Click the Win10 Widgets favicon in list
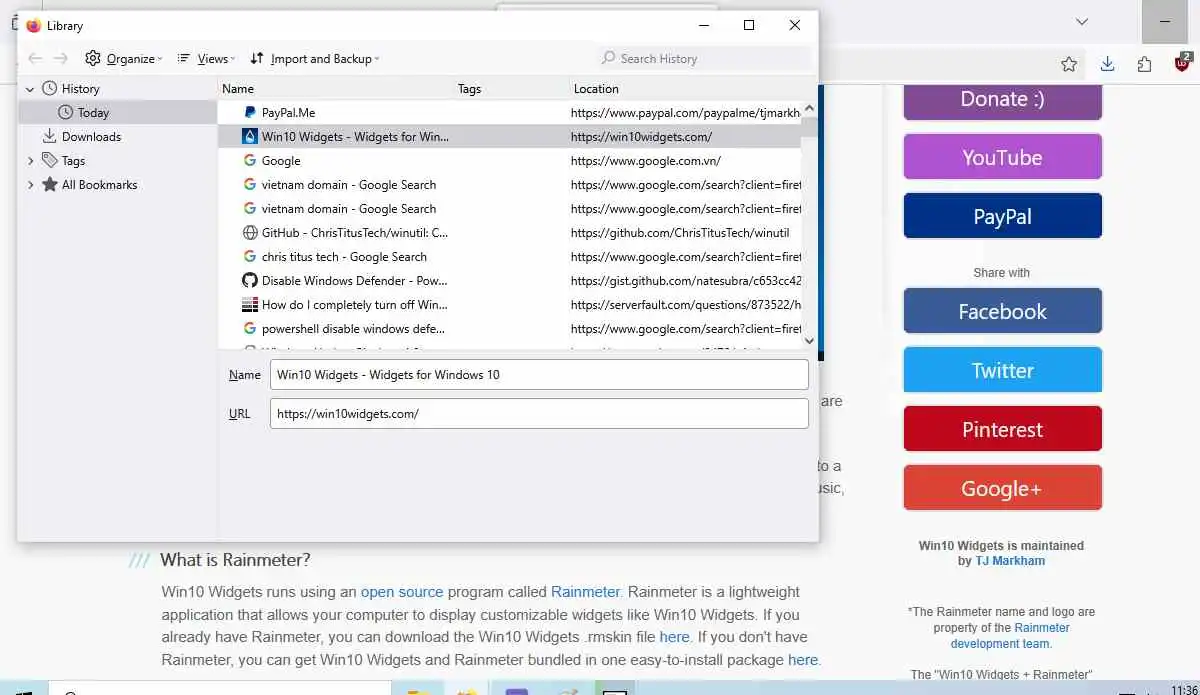This screenshot has height=695, width=1200. click(250, 137)
